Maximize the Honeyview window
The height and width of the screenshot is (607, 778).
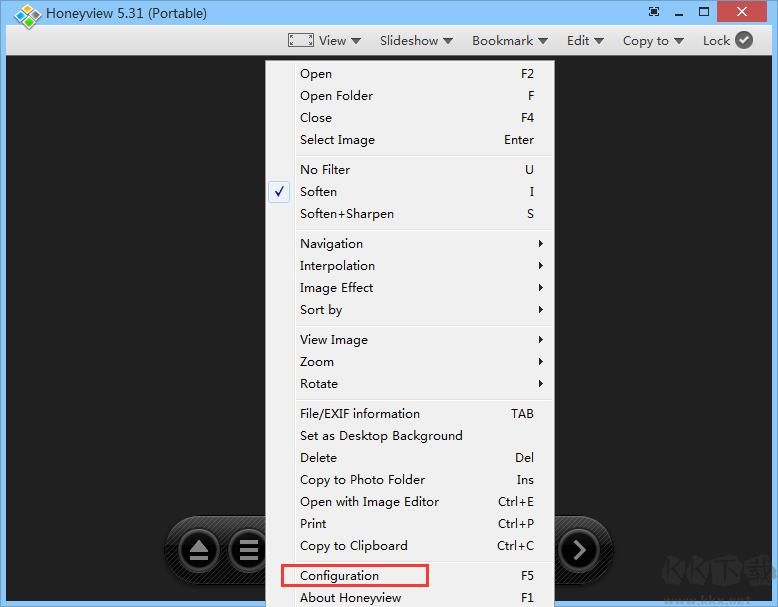coord(704,12)
